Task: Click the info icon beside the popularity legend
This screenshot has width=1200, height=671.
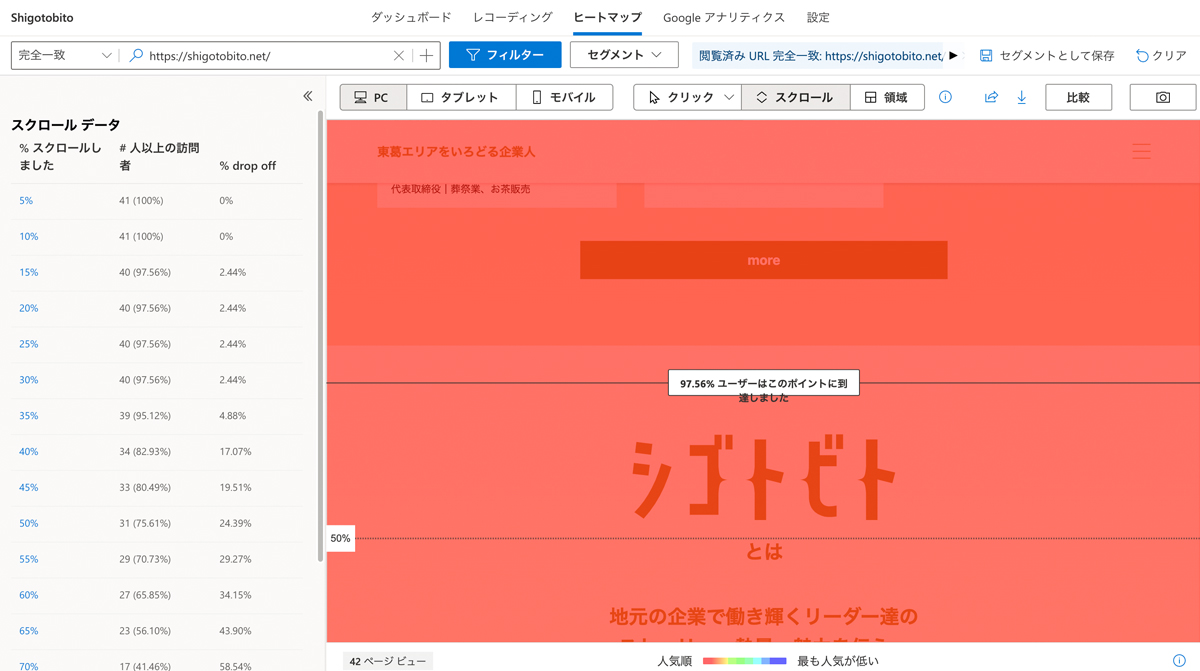Action: [x=1179, y=661]
